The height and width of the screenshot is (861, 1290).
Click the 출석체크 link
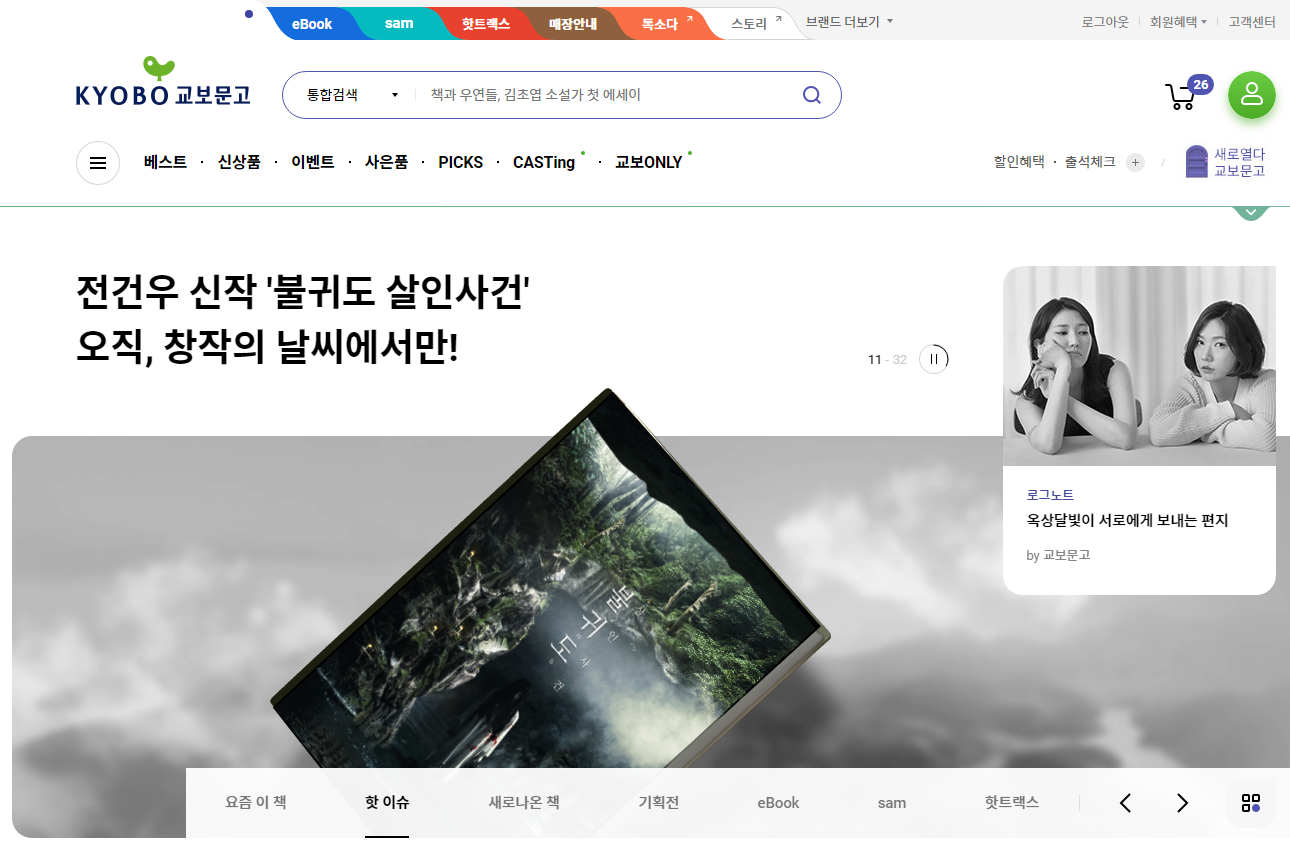coord(1090,161)
